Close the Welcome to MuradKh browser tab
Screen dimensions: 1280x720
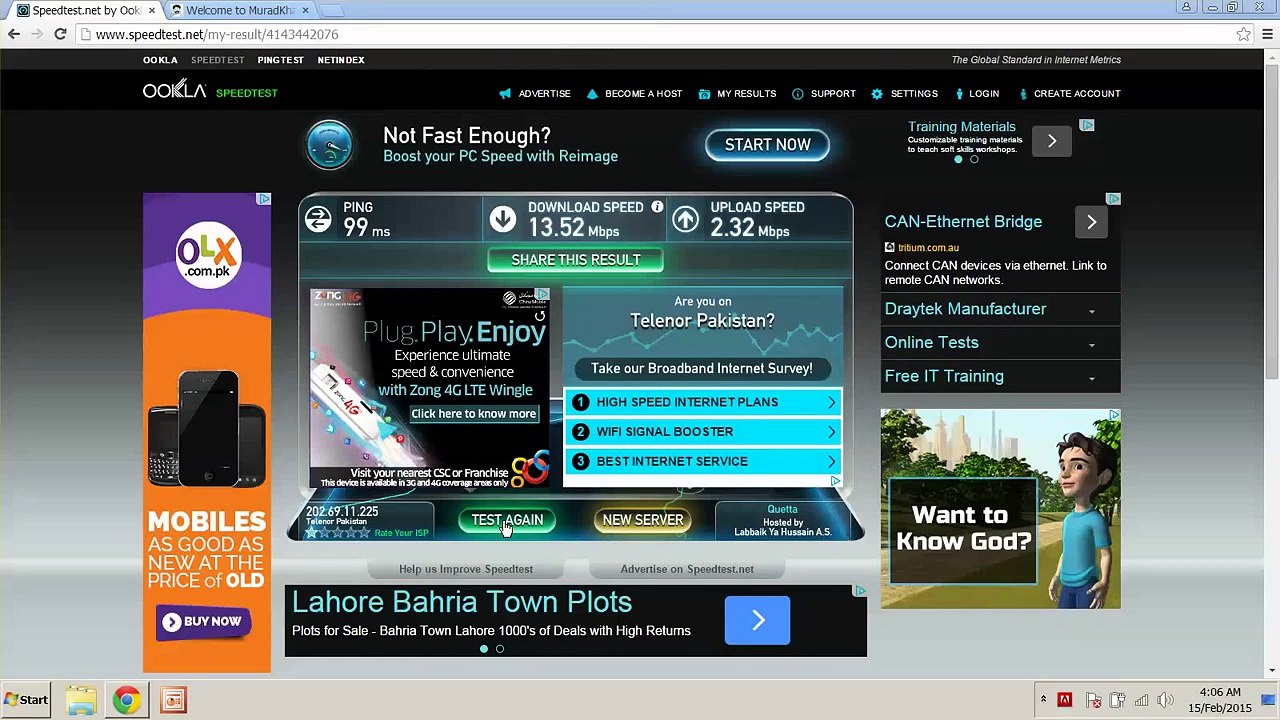[x=305, y=10]
